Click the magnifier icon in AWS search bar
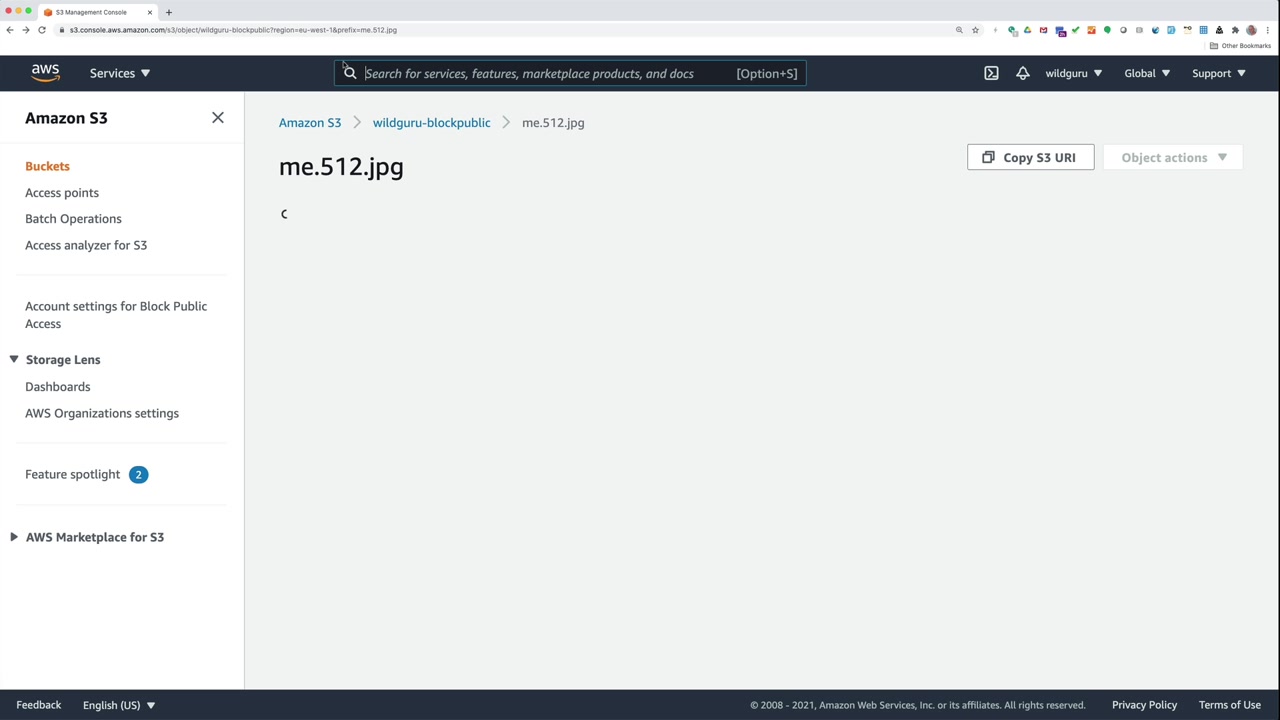The width and height of the screenshot is (1280, 720). pos(350,73)
